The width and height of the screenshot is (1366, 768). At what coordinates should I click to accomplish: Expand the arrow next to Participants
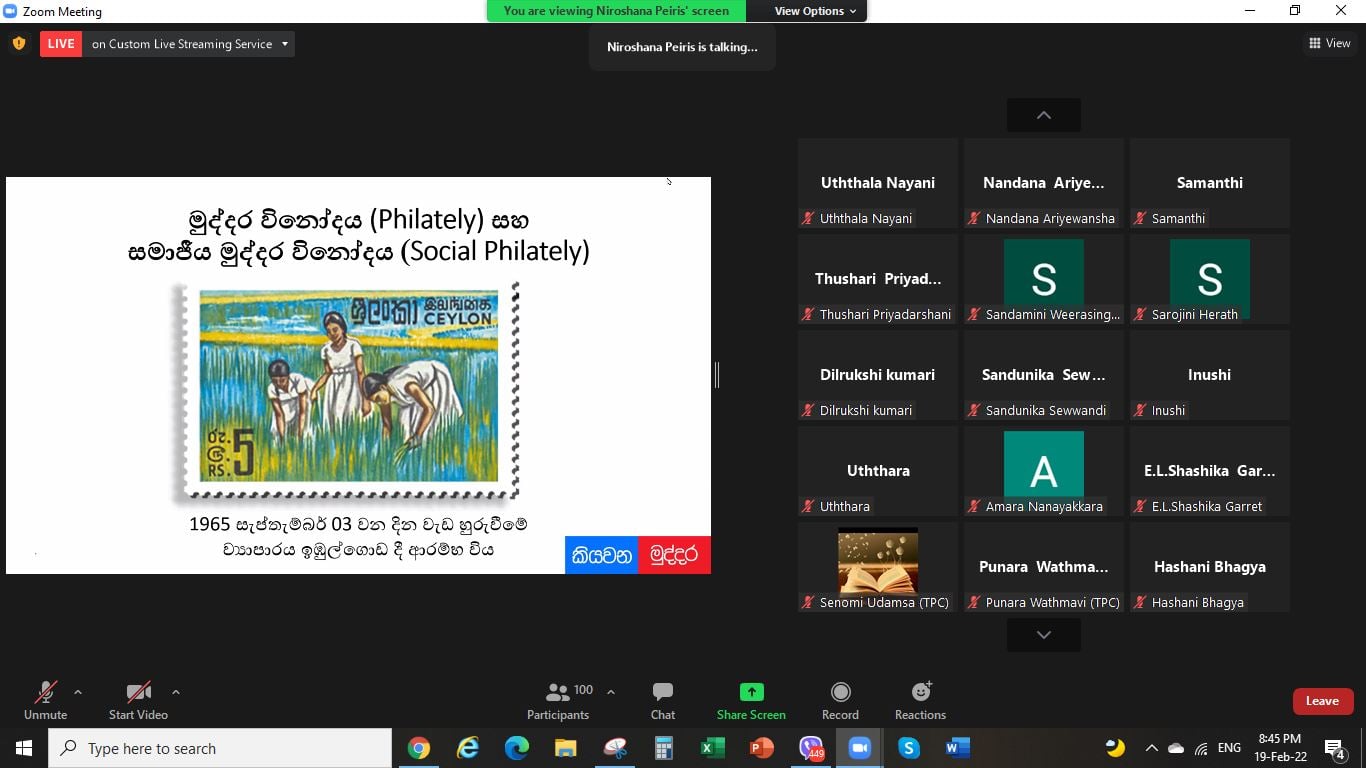click(x=611, y=692)
